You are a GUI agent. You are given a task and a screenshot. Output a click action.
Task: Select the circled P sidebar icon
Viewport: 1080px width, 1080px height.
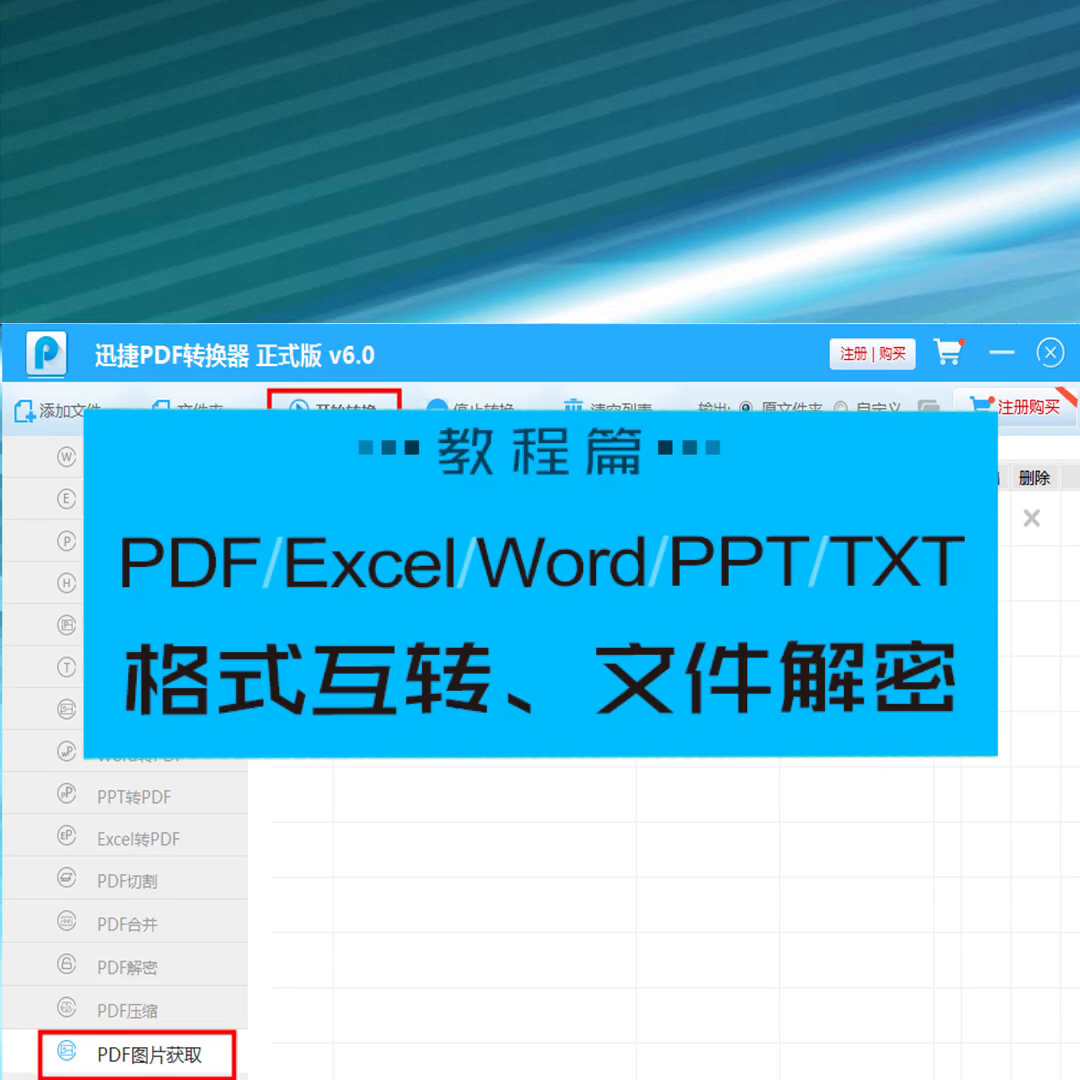66,541
